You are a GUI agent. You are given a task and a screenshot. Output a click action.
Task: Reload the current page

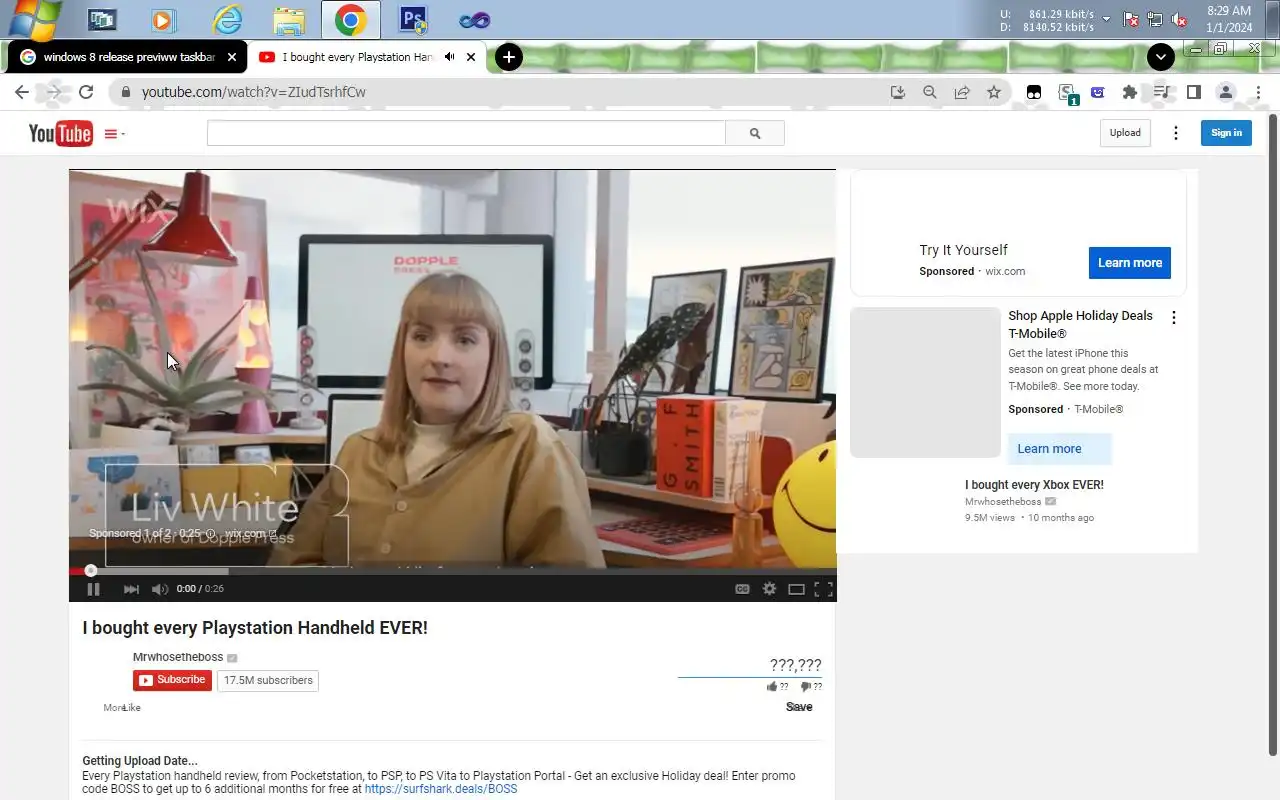(86, 92)
